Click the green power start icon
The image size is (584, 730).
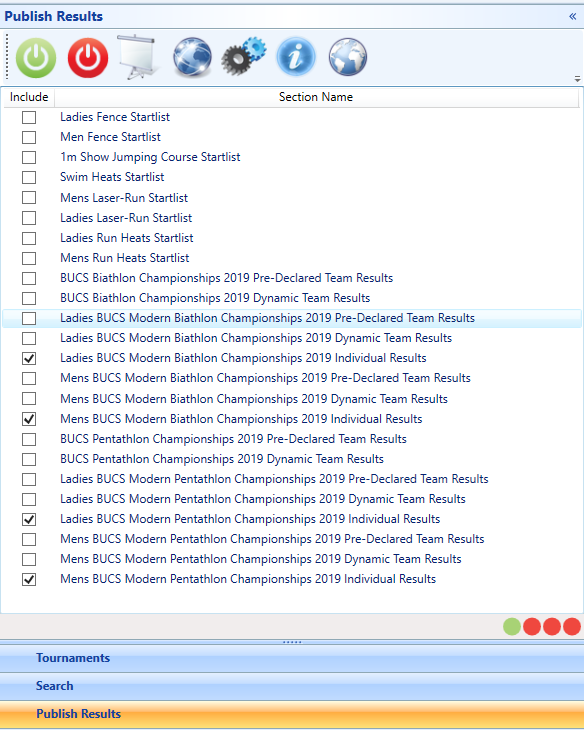point(36,58)
